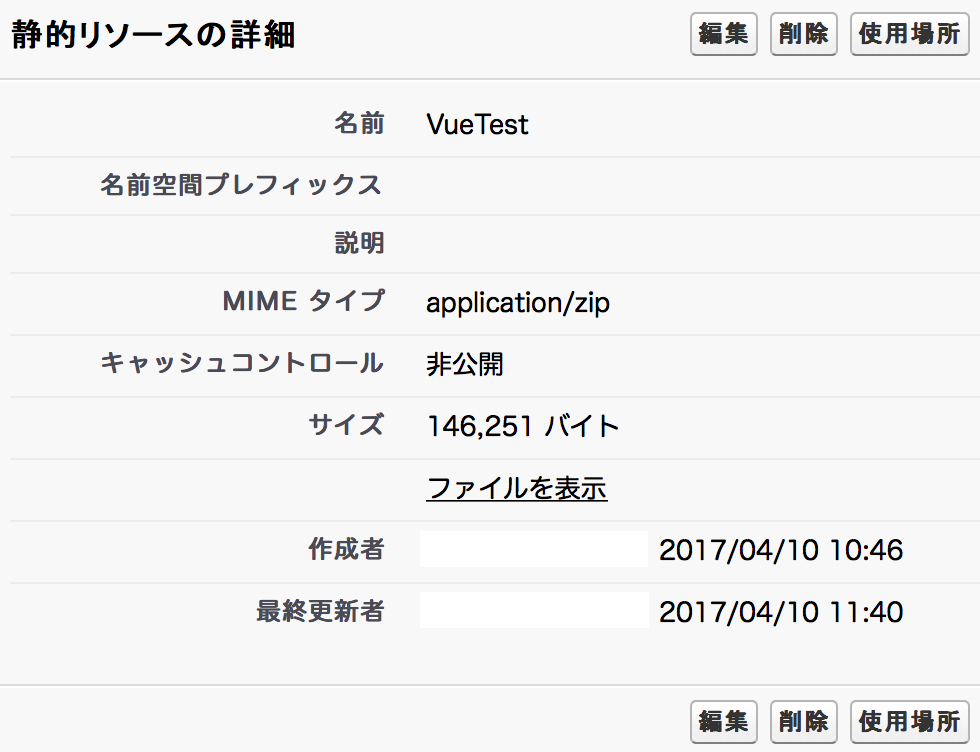Click the 作成者 label
This screenshot has width=980, height=752.
(x=346, y=549)
